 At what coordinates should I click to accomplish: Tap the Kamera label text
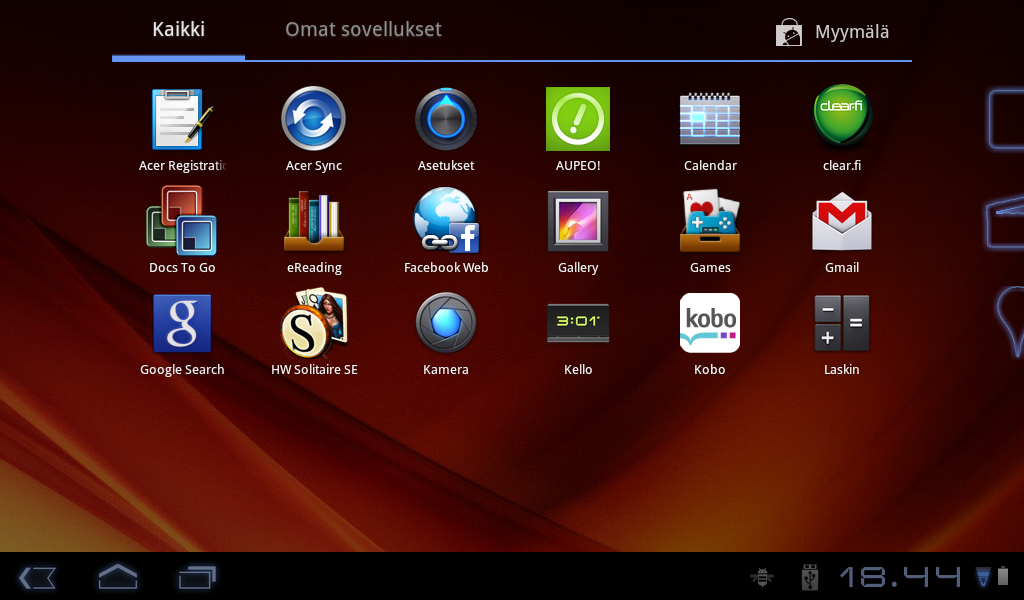(x=446, y=370)
